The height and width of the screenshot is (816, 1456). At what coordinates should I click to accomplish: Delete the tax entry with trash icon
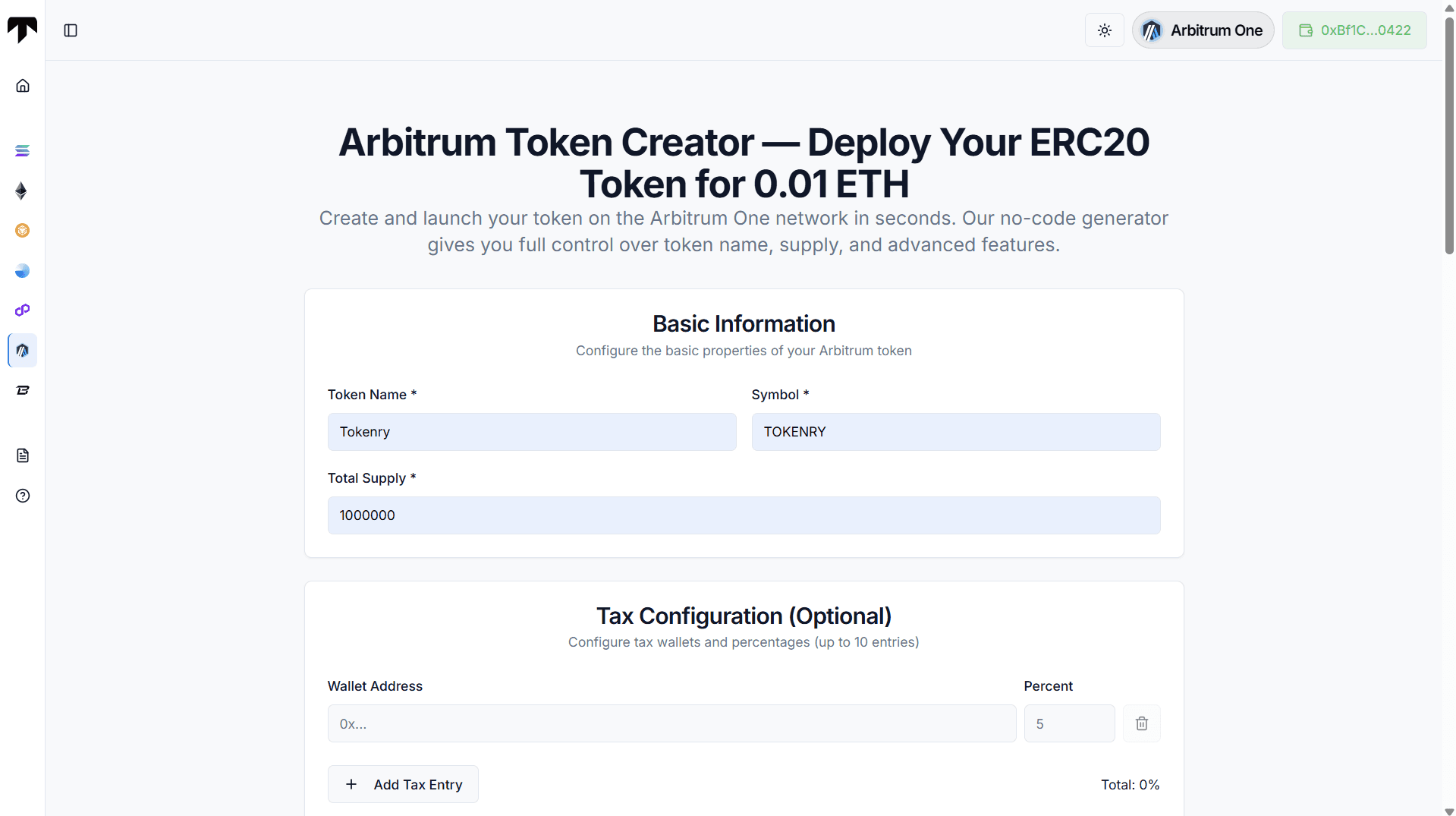tap(1141, 723)
